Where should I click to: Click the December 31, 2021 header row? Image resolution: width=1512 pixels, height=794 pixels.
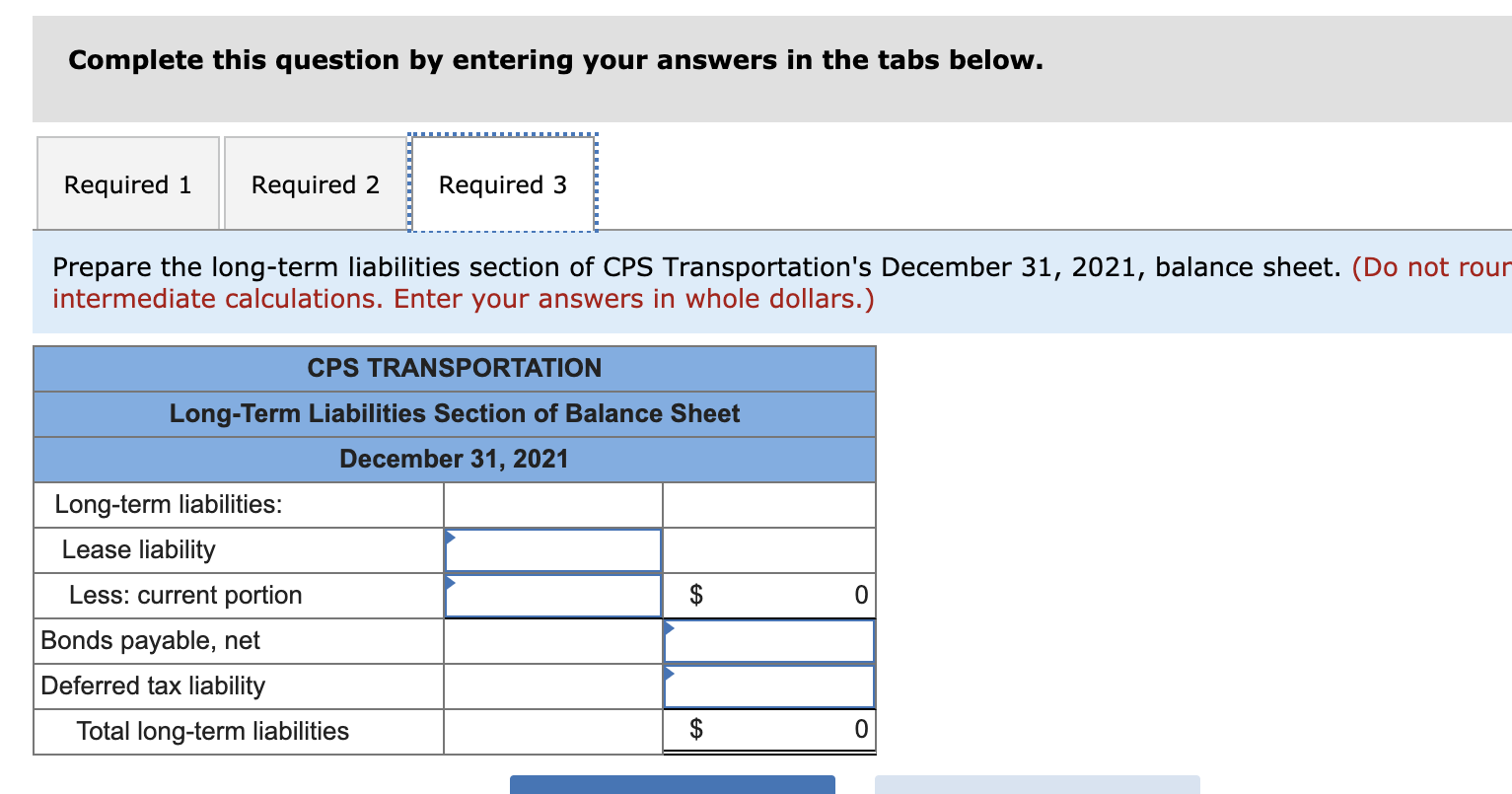click(455, 459)
